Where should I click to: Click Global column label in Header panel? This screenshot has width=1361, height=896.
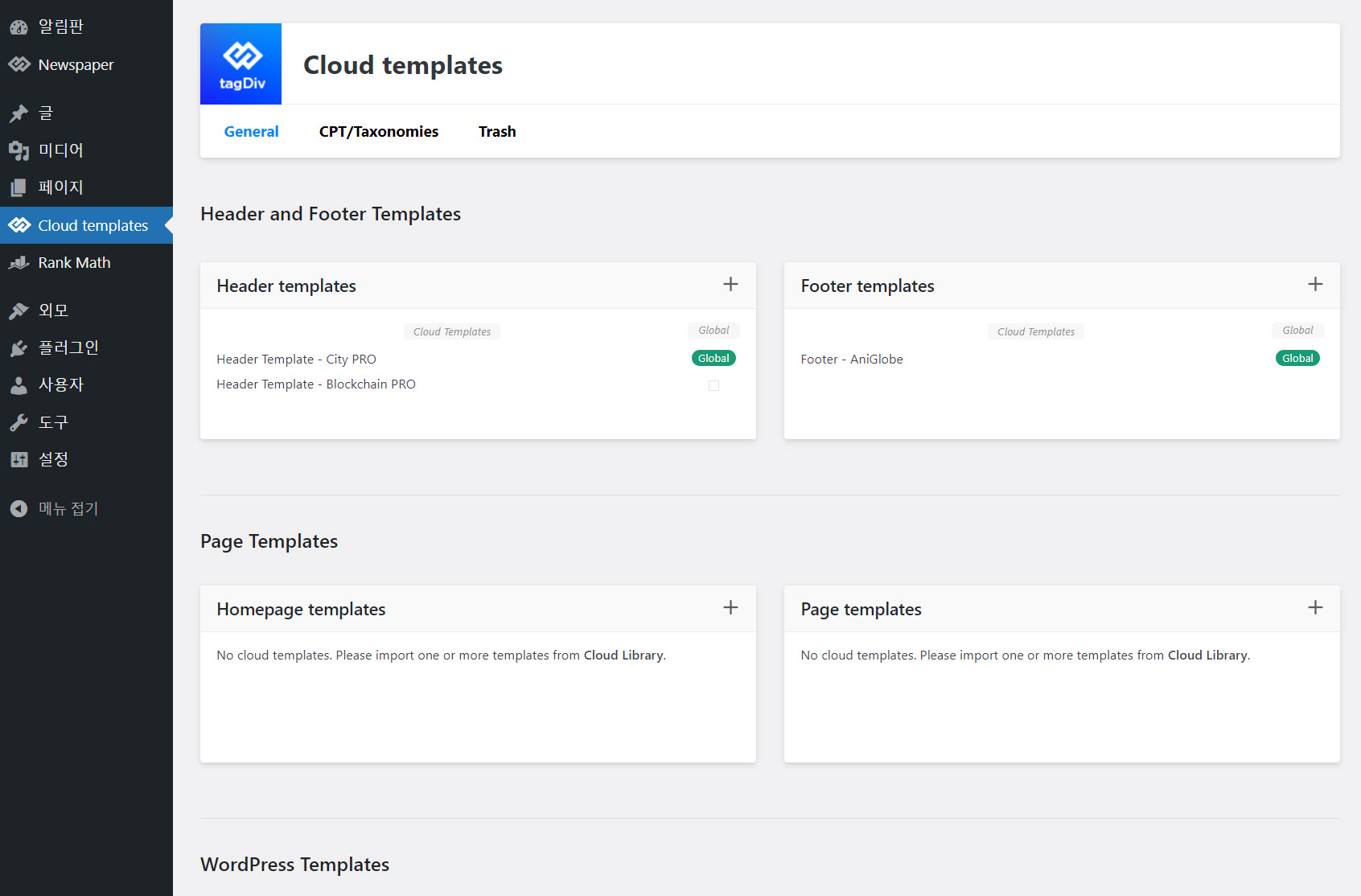click(x=713, y=330)
